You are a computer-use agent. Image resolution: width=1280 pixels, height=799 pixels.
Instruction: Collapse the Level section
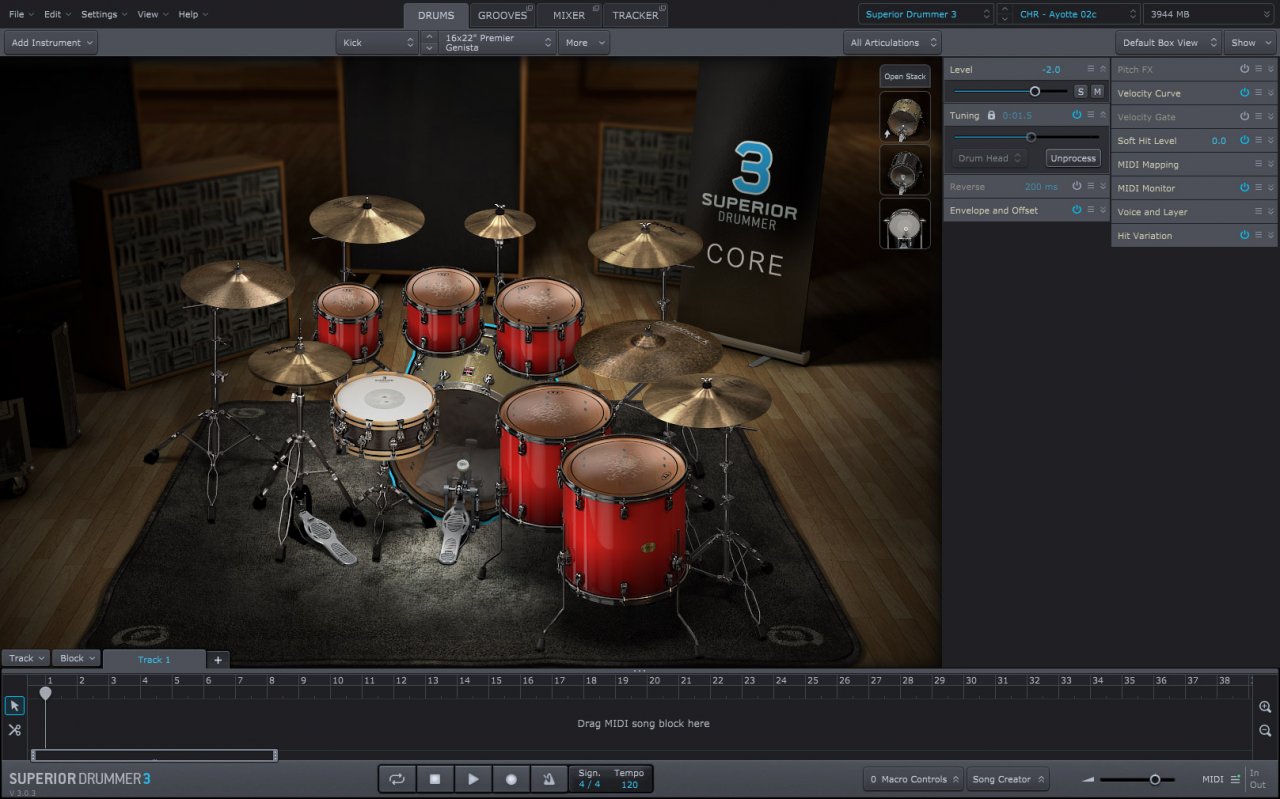tap(1103, 69)
